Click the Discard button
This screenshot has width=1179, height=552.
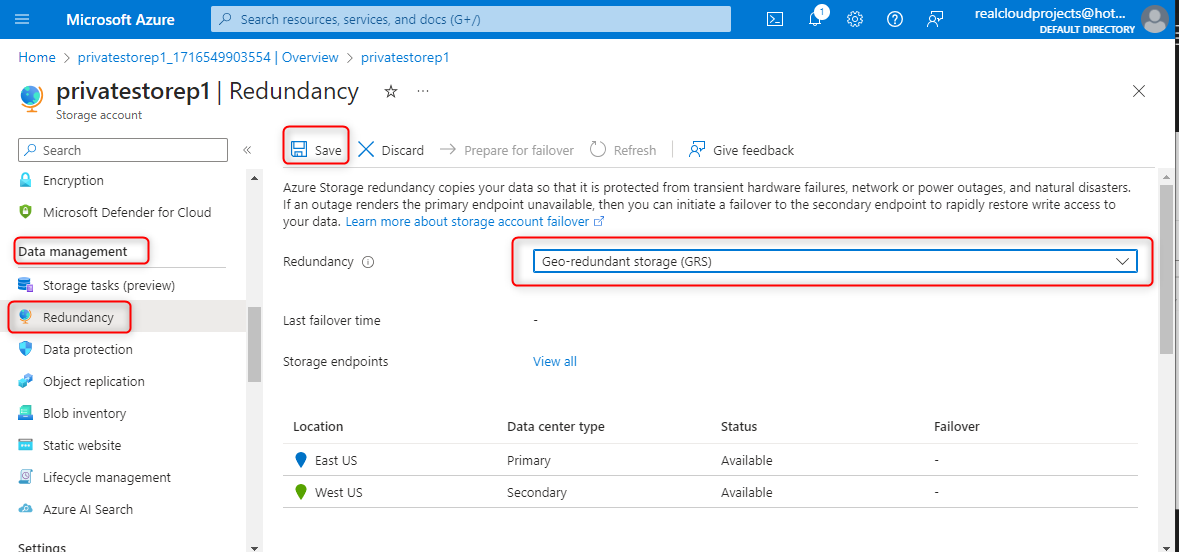click(391, 150)
